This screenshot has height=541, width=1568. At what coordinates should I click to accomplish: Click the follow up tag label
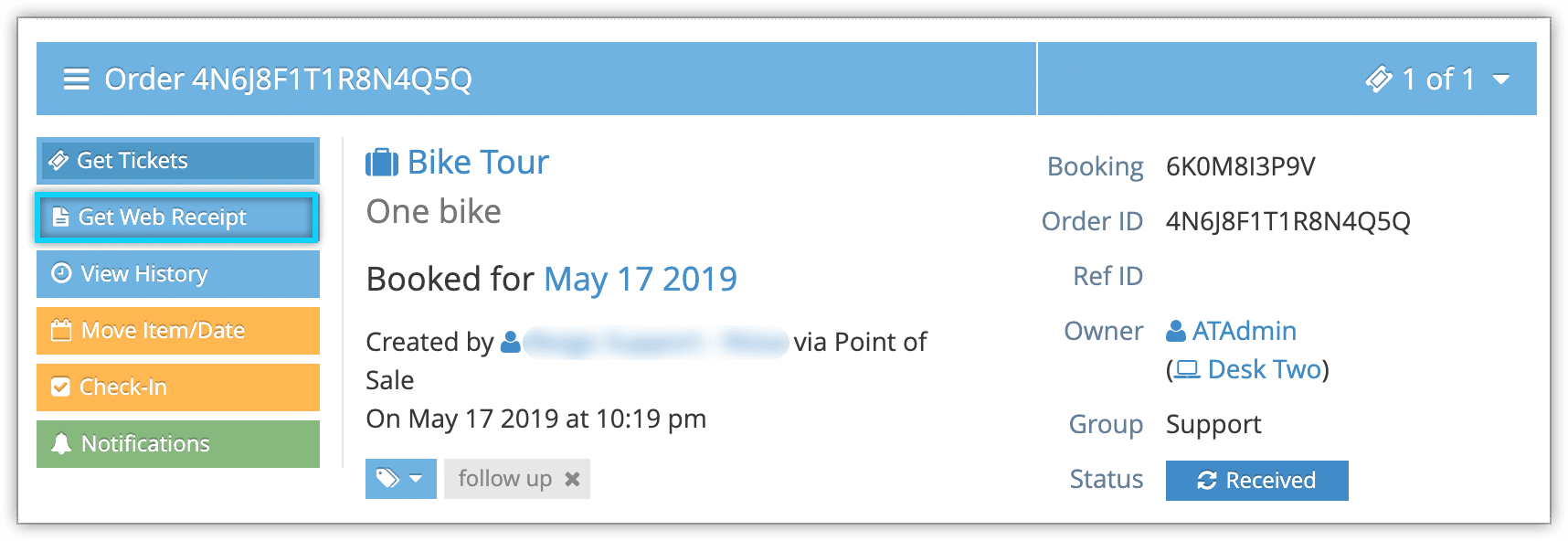pyautogui.click(x=505, y=479)
